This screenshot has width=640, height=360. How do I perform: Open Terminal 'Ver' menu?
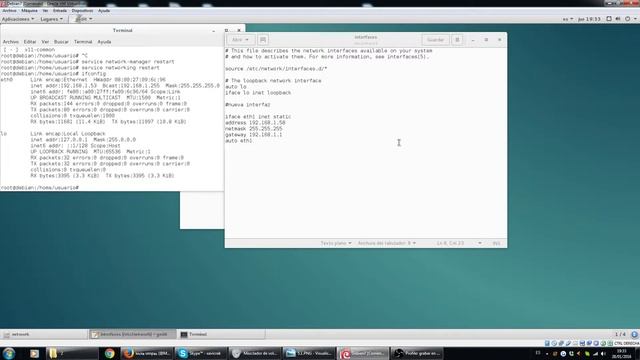[45, 42]
